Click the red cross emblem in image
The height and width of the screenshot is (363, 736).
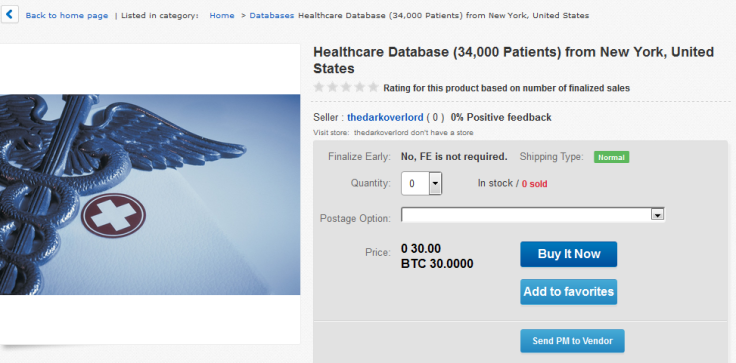pyautogui.click(x=113, y=216)
